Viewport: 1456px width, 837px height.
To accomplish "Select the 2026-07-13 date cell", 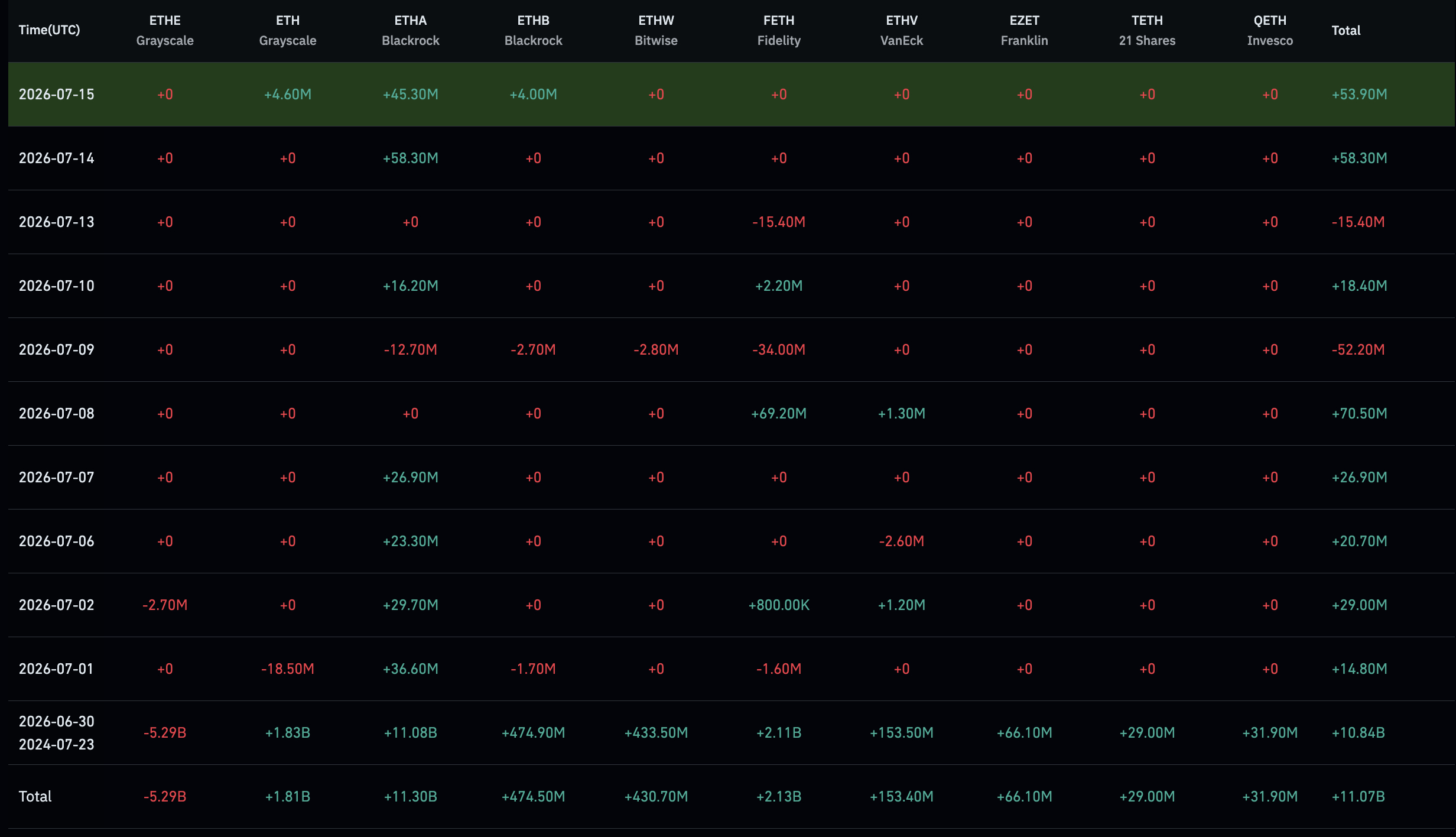I will click(57, 222).
